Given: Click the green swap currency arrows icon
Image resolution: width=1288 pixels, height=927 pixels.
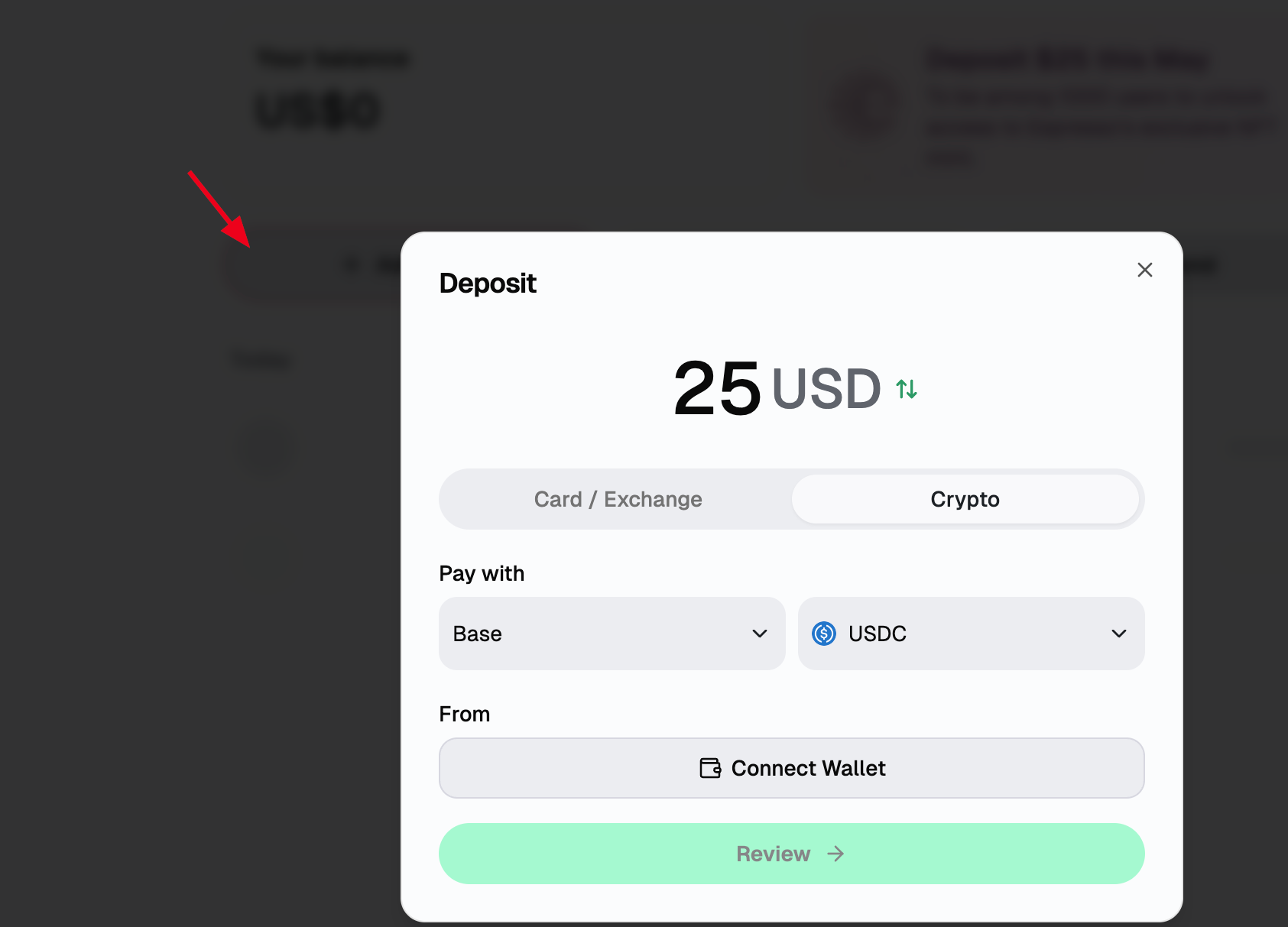Looking at the screenshot, I should [907, 389].
